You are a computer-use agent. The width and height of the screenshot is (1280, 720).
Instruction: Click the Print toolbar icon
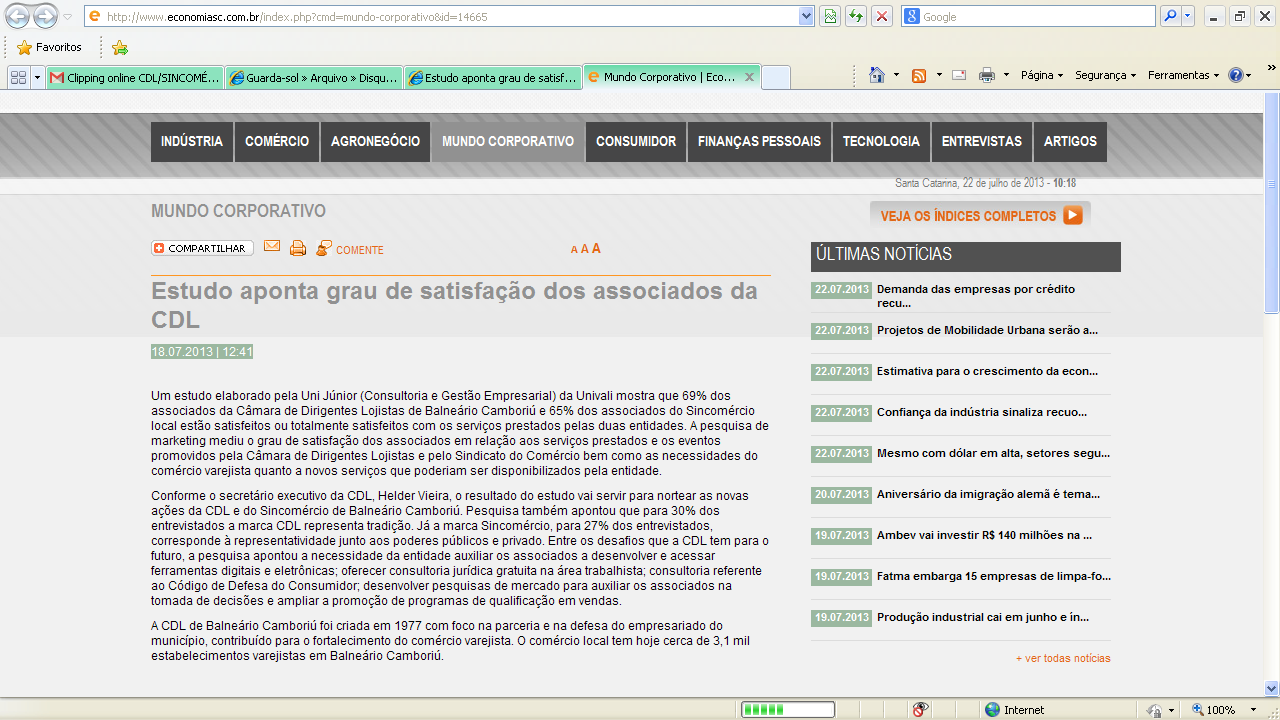987,75
